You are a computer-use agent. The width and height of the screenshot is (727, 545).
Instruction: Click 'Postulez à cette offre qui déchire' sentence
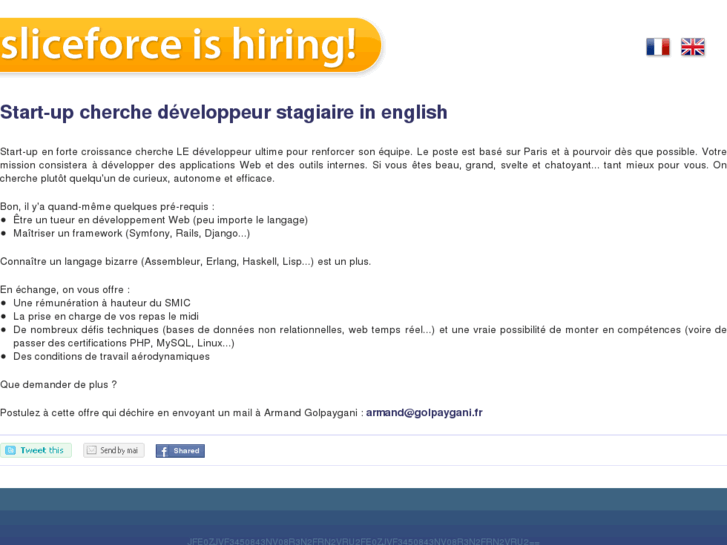(241, 412)
